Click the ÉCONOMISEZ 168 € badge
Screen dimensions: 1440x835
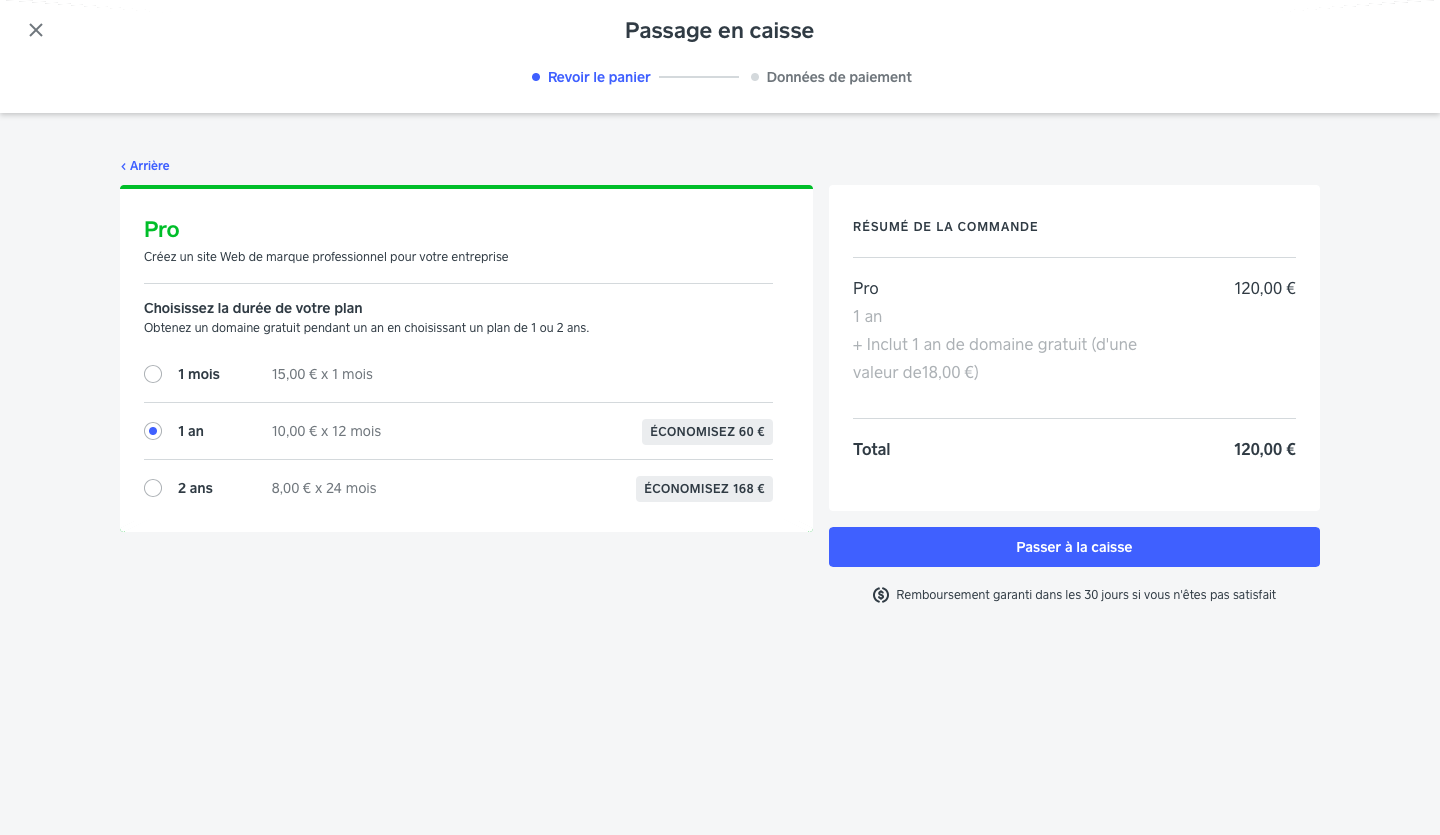(704, 489)
